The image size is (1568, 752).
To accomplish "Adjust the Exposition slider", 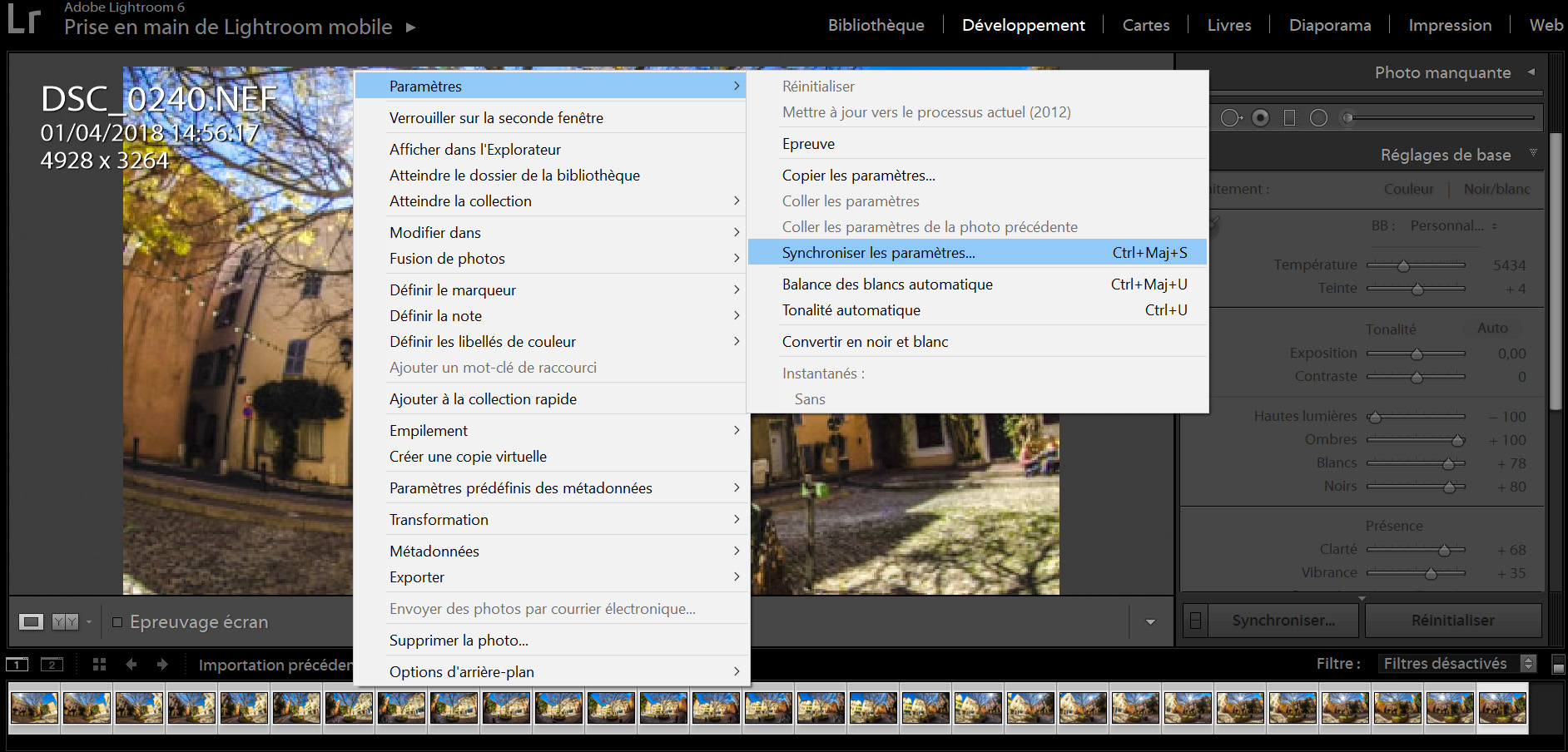I will pos(1416,354).
